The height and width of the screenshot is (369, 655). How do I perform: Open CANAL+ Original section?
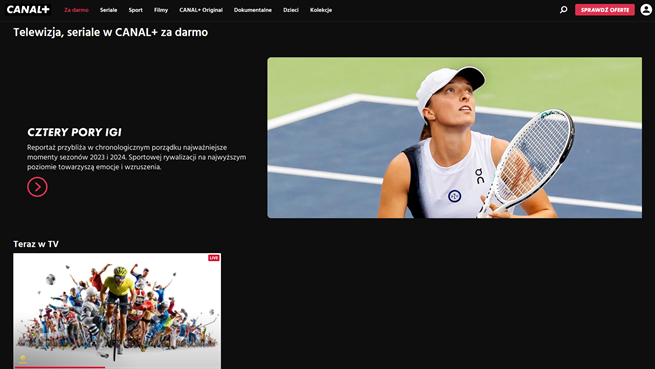[201, 10]
